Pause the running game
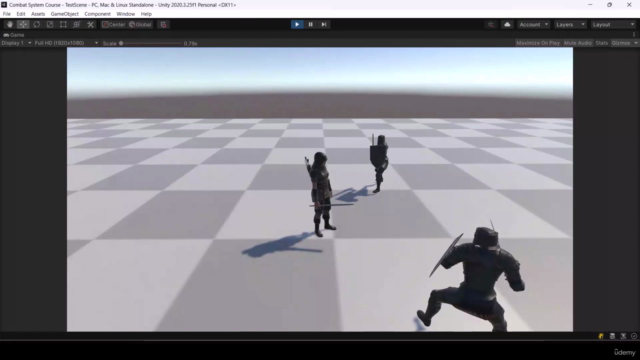 310,24
